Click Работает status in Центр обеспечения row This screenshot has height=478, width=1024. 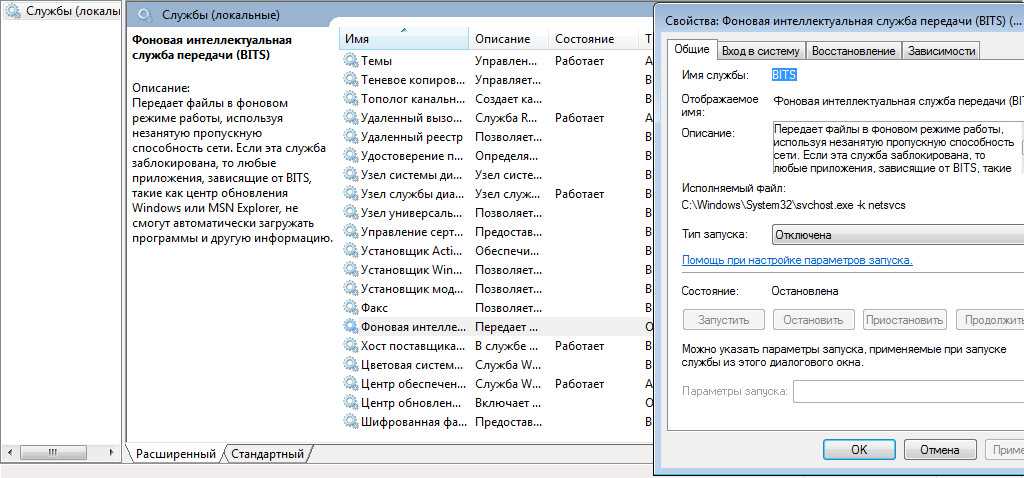(579, 383)
